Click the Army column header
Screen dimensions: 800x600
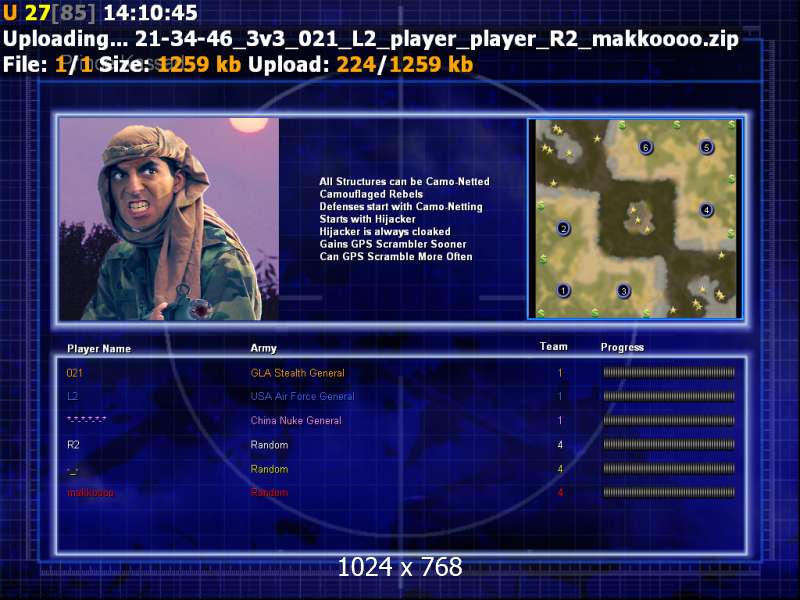[x=263, y=348]
